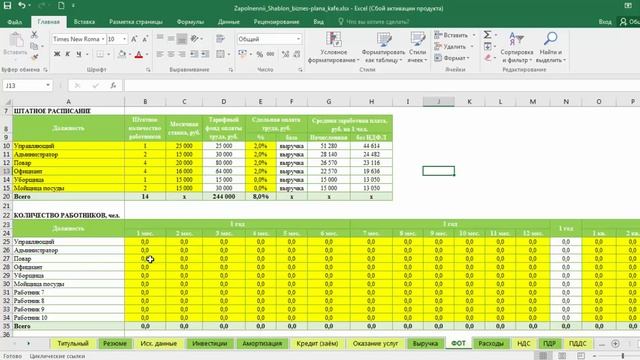Click the Clear eraser icon
Screen dimensions: 640x360
pos(488,58)
